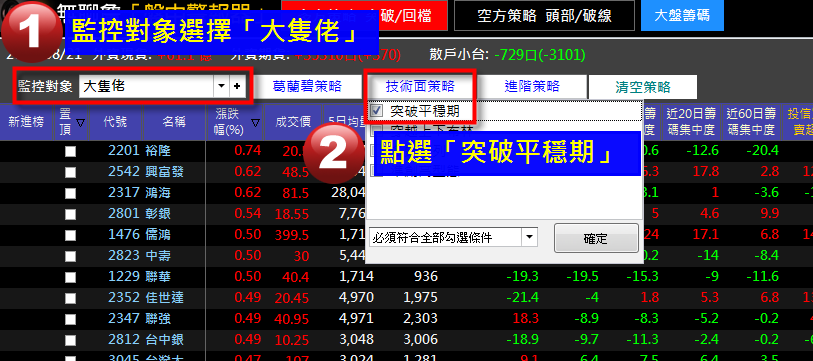
Task: Select stock name 興富發
Action: tap(164, 172)
